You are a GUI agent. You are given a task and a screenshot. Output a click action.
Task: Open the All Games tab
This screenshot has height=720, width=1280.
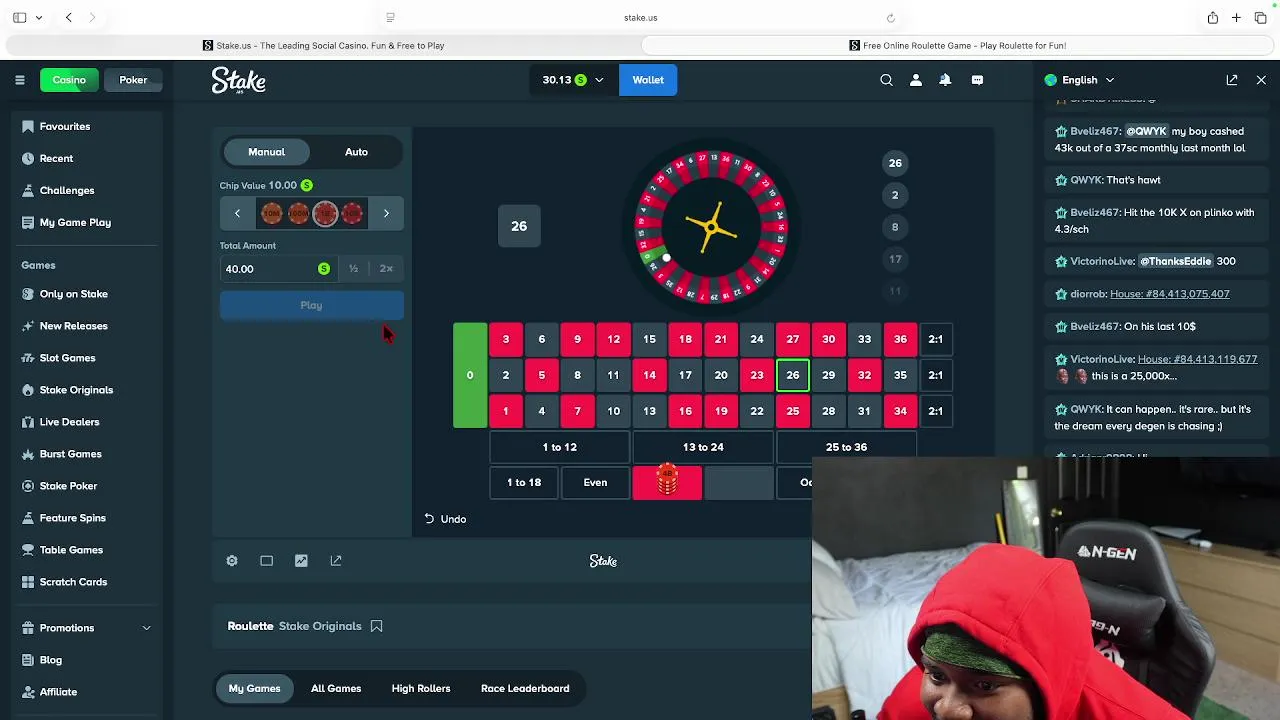tap(336, 688)
